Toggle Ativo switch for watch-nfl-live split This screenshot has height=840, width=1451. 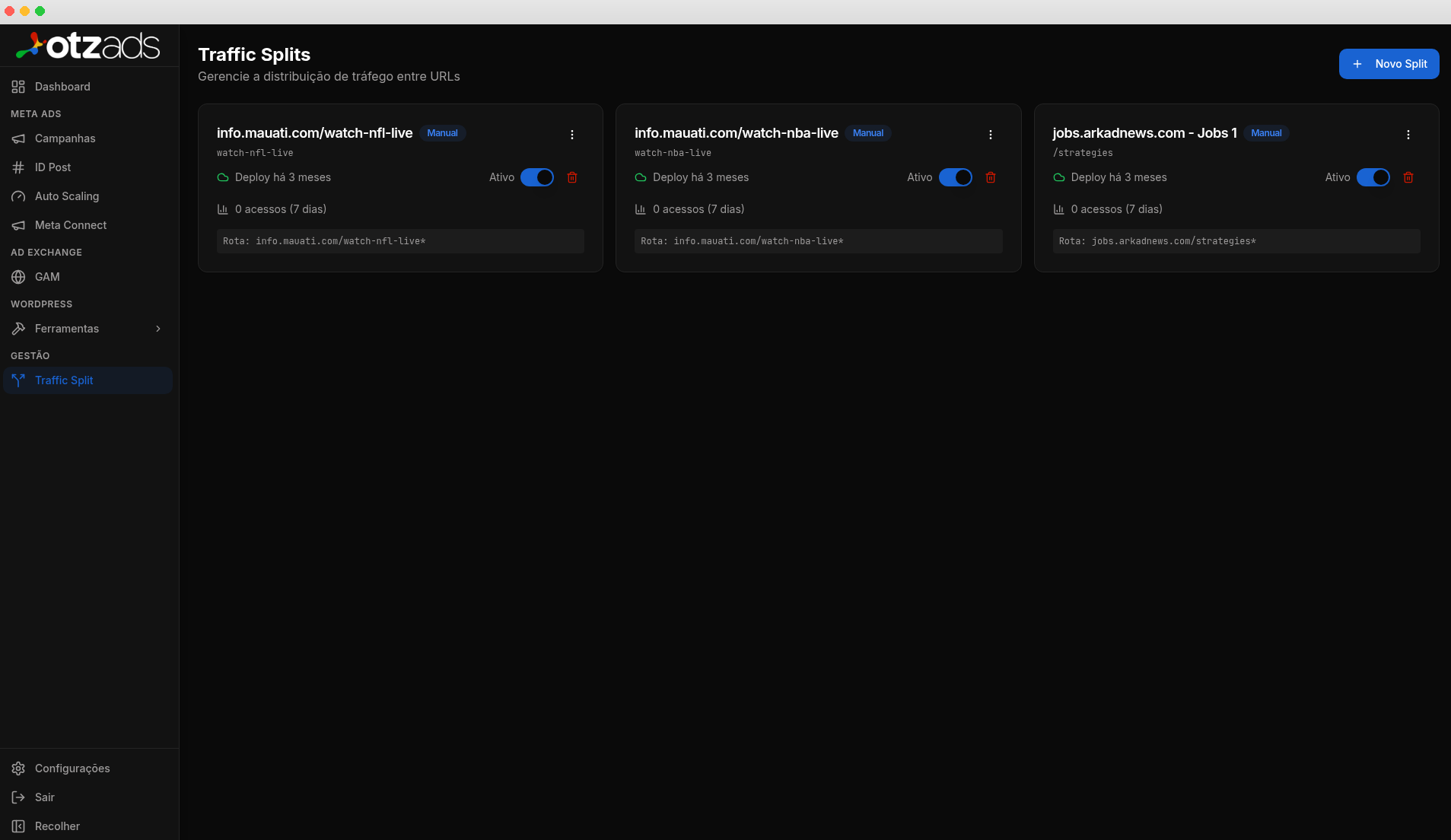click(x=537, y=177)
